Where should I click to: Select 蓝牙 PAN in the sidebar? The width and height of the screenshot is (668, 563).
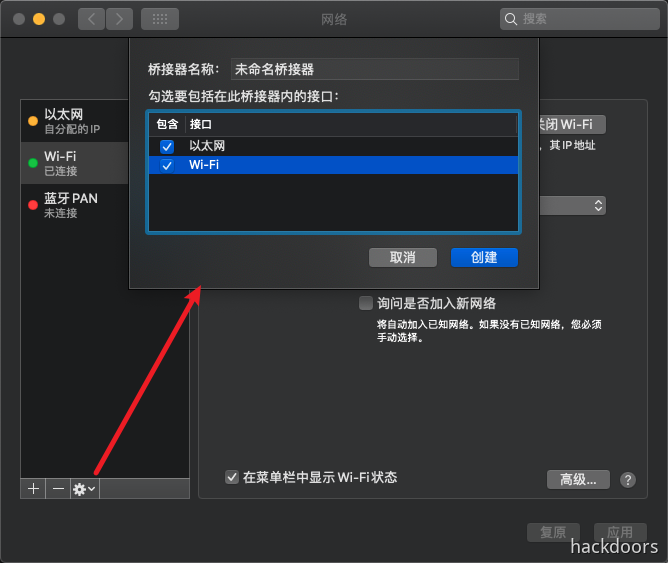(75, 205)
